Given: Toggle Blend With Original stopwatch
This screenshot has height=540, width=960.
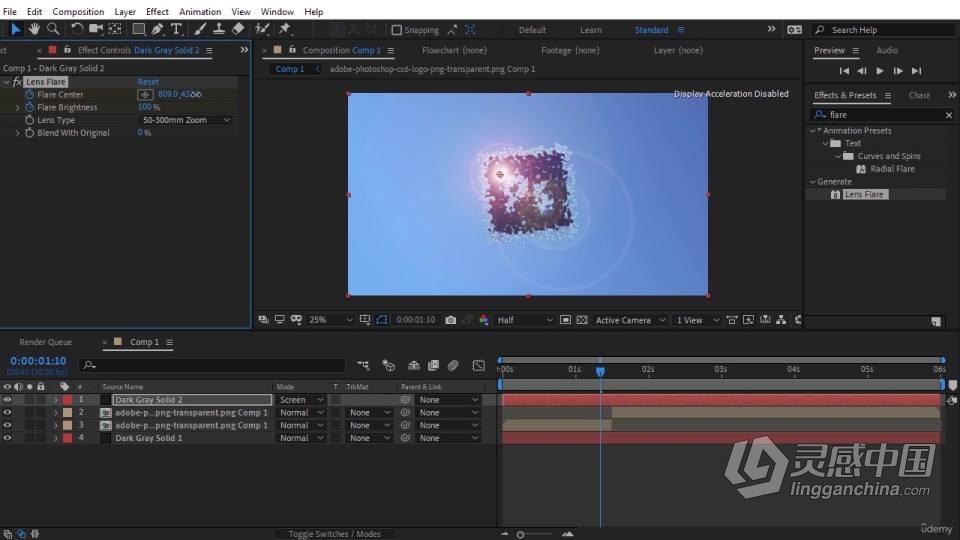Looking at the screenshot, I should (x=29, y=133).
